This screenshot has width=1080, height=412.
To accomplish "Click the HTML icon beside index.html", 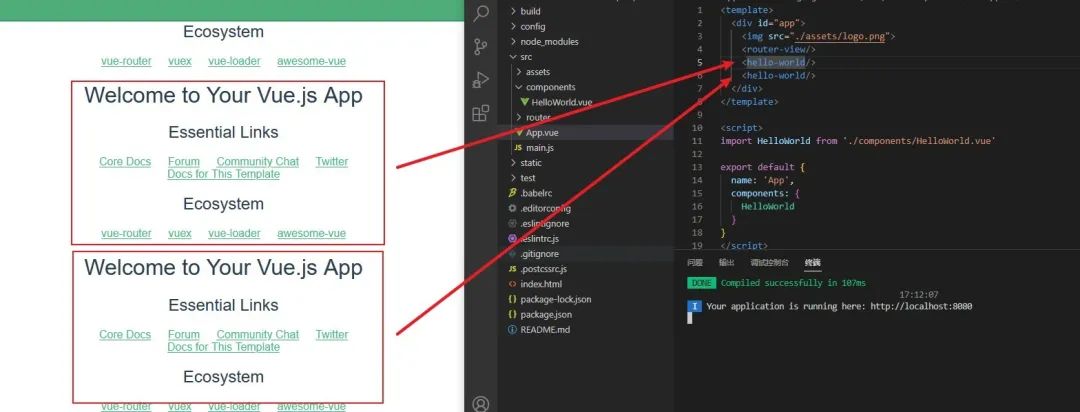I will 512,284.
